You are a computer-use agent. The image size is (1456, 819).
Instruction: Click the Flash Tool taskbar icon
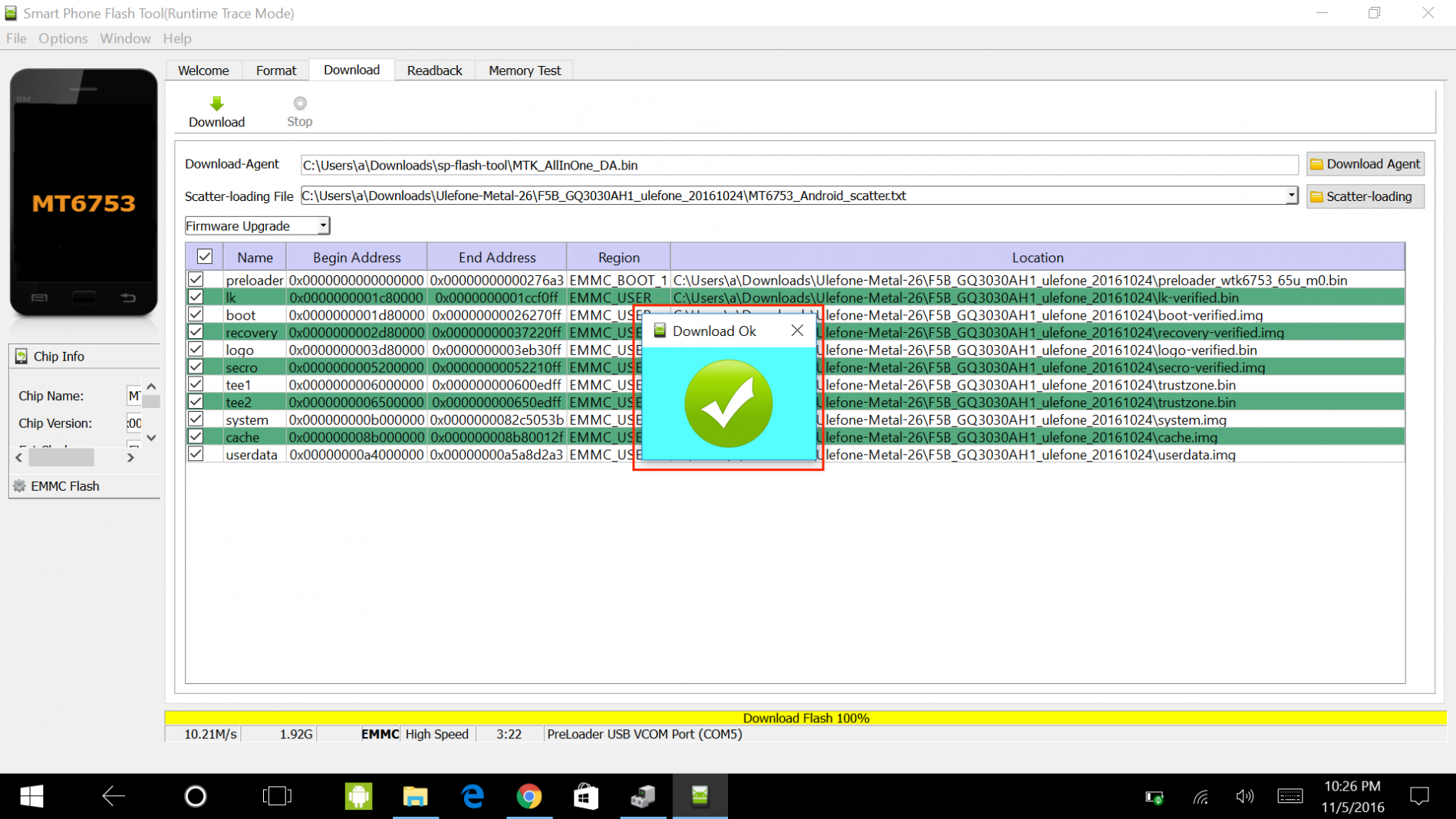coord(700,796)
